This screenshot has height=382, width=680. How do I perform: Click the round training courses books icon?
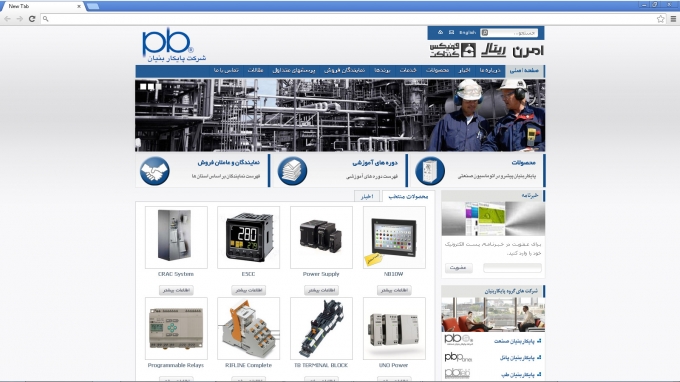292,171
